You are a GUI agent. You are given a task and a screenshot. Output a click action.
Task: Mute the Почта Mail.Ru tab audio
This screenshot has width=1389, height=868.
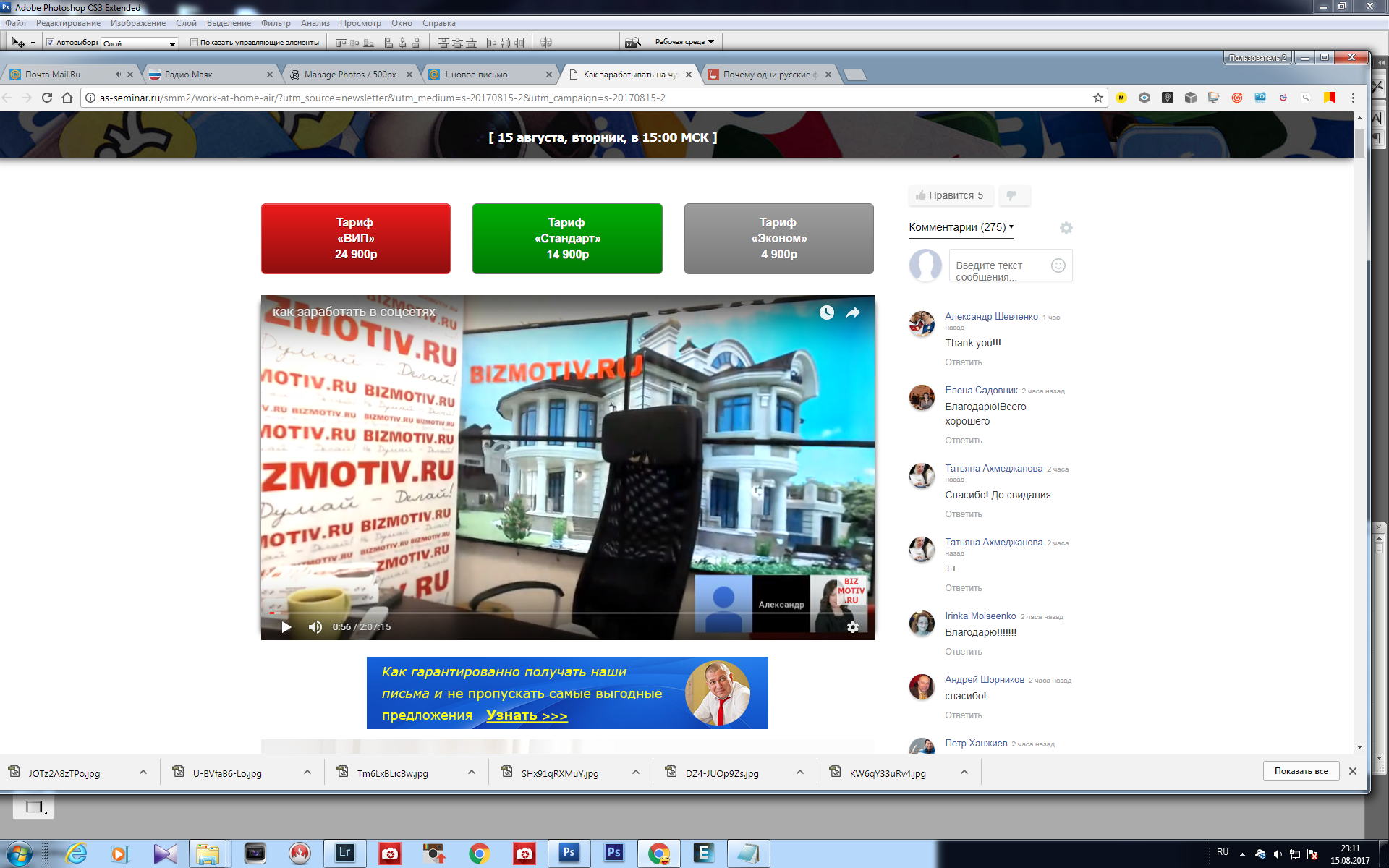click(119, 75)
